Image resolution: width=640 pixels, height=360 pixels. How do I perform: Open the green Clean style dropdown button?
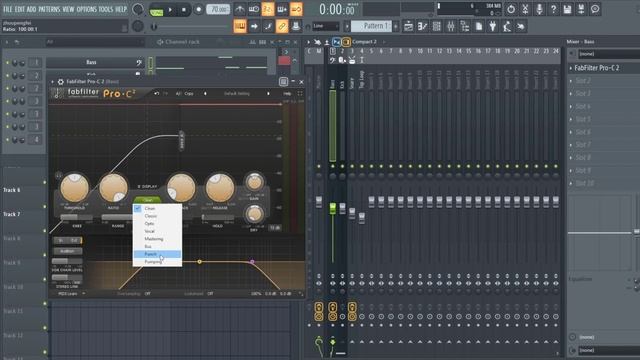tap(147, 200)
